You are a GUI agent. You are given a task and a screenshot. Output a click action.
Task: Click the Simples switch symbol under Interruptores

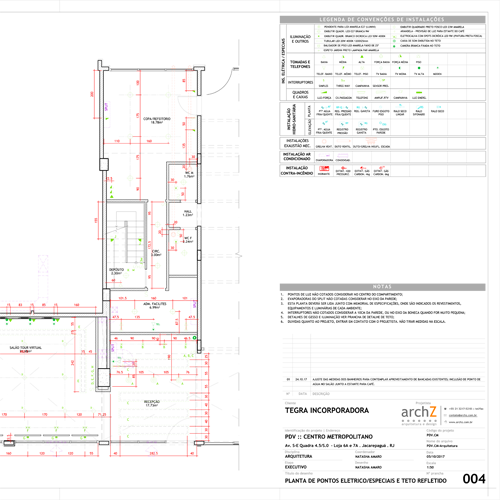coord(323,80)
